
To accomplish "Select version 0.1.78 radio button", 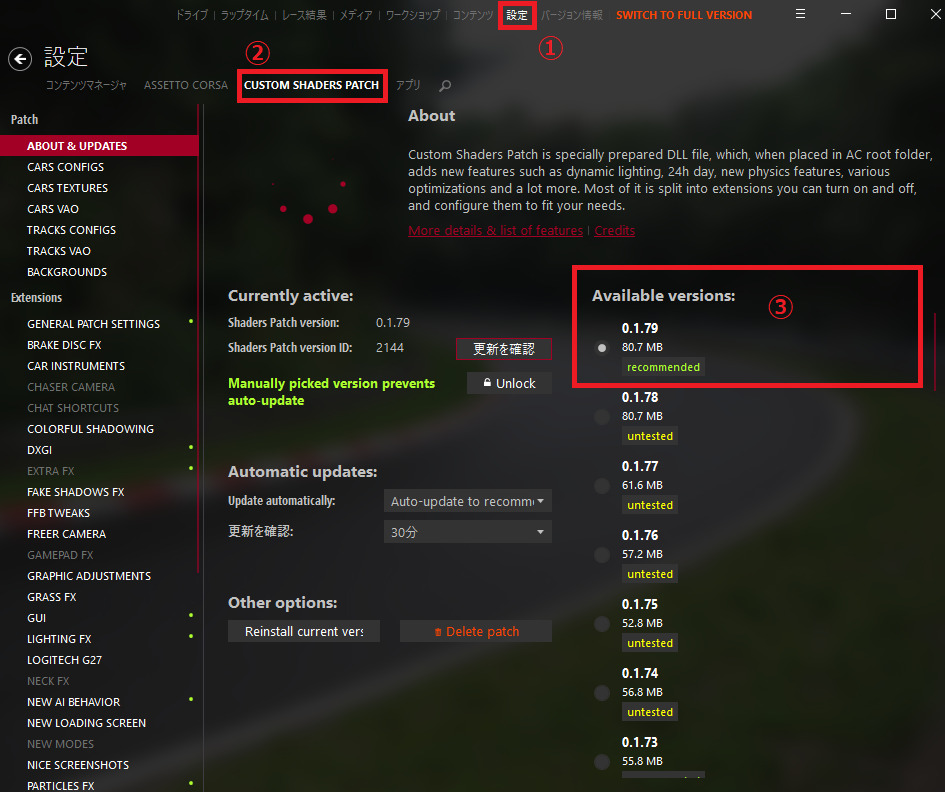I will [x=601, y=416].
